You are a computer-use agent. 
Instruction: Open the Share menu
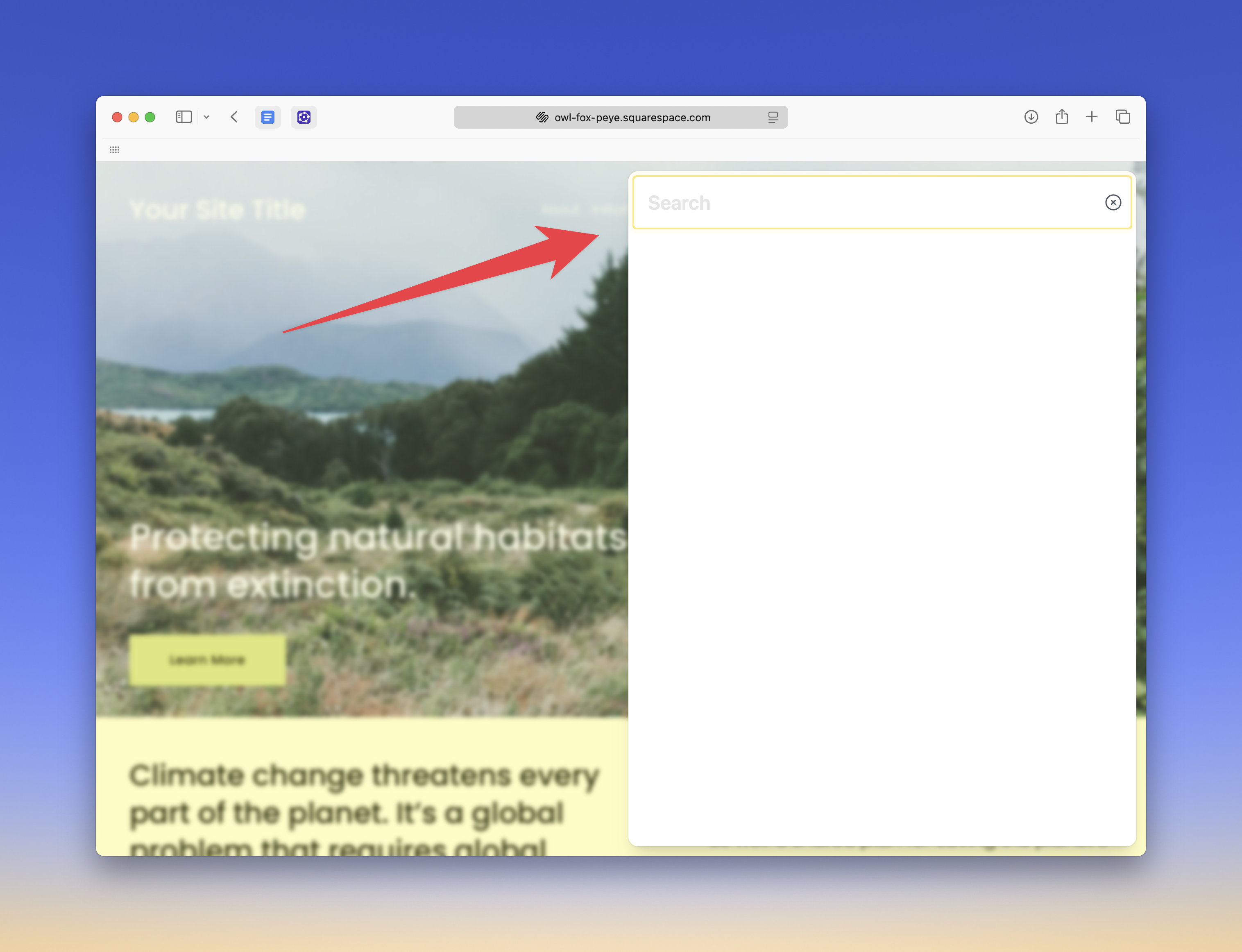click(x=1062, y=117)
